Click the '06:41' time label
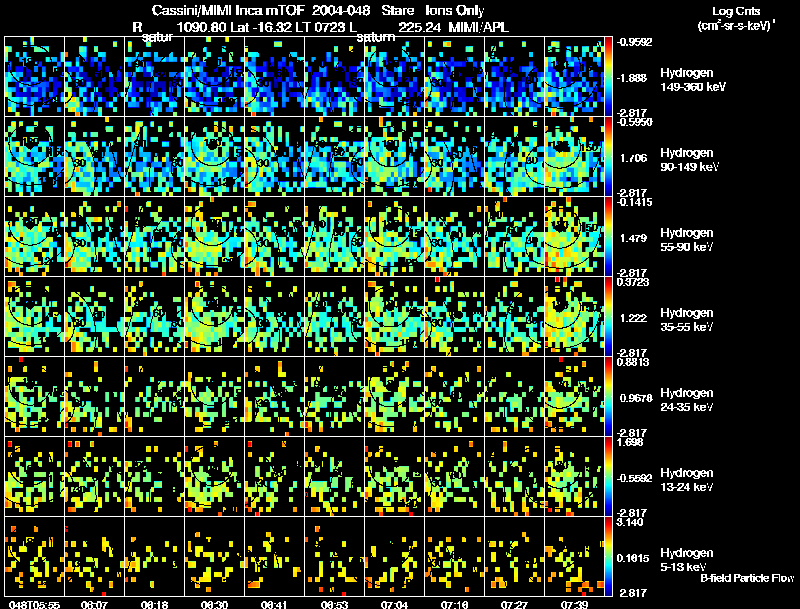 click(x=274, y=605)
